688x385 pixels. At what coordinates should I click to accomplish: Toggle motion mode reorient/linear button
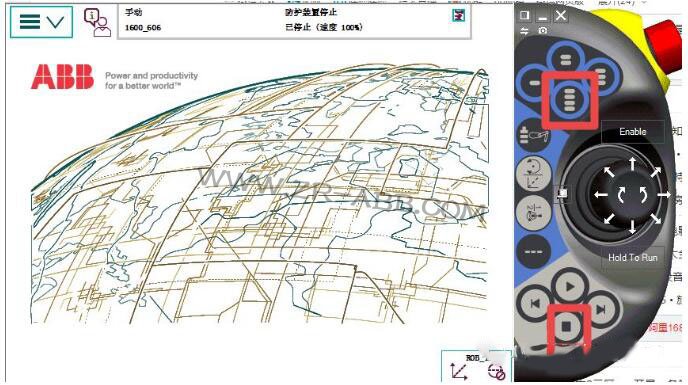pos(534,174)
